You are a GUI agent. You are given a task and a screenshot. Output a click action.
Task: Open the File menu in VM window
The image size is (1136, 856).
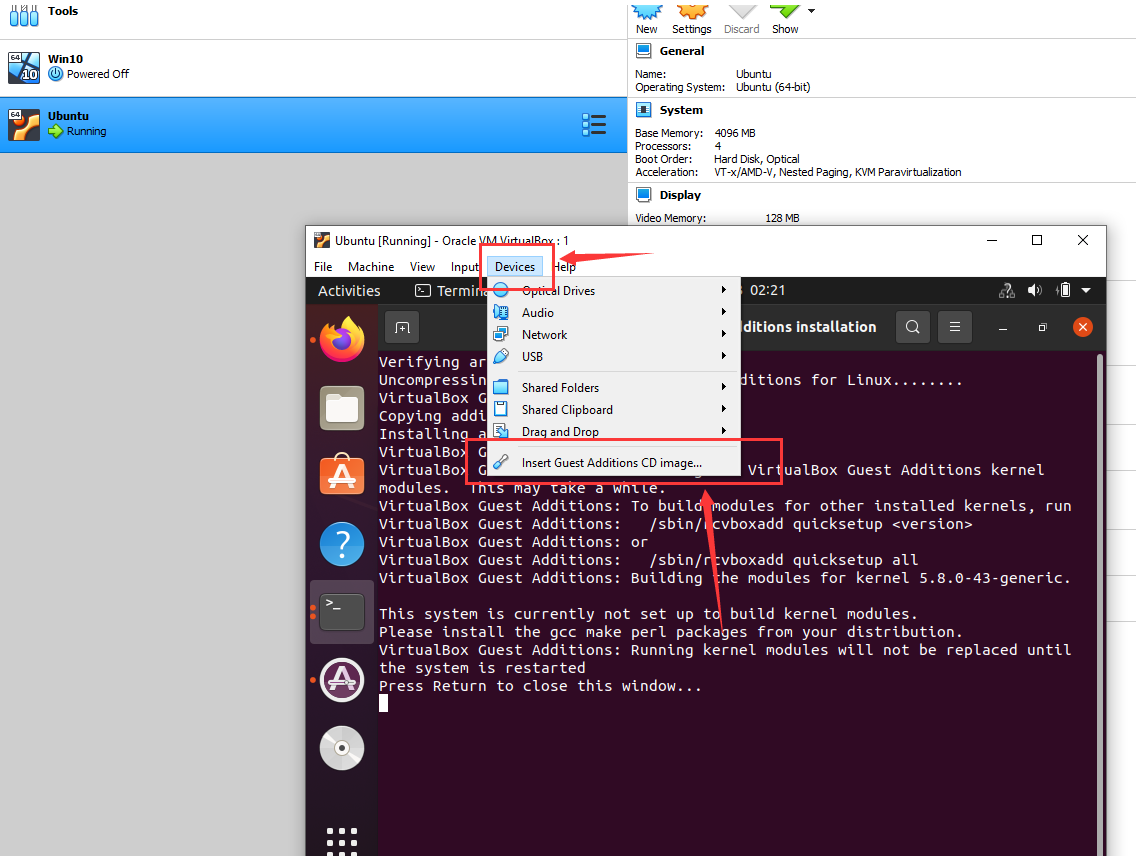[323, 267]
